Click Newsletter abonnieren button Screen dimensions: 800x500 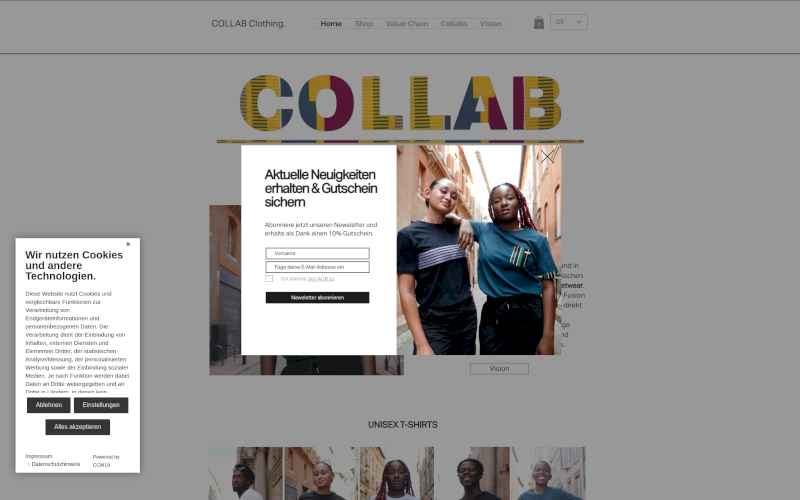point(317,297)
